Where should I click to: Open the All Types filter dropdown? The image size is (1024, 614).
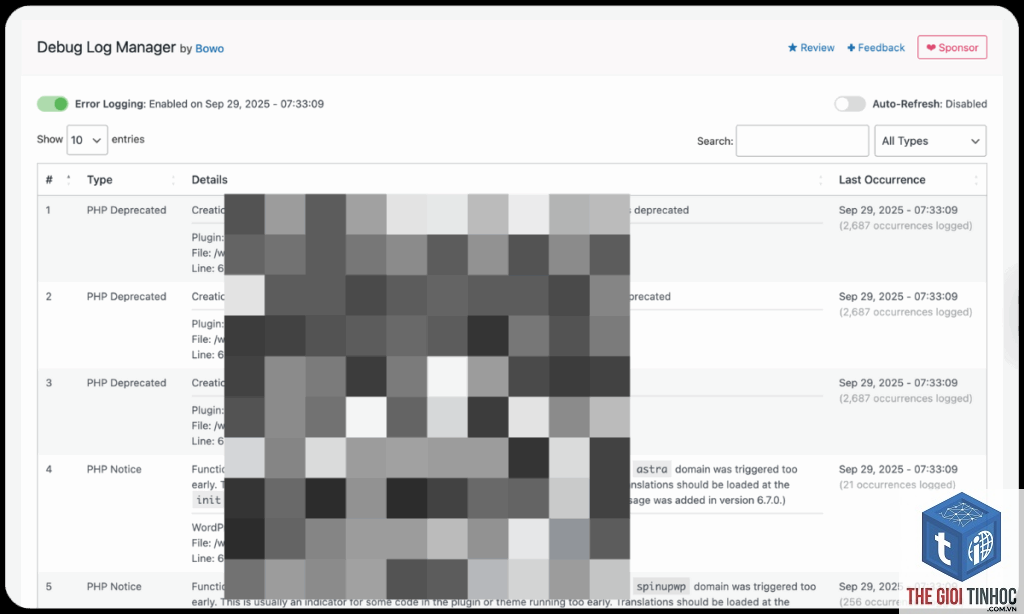(930, 141)
